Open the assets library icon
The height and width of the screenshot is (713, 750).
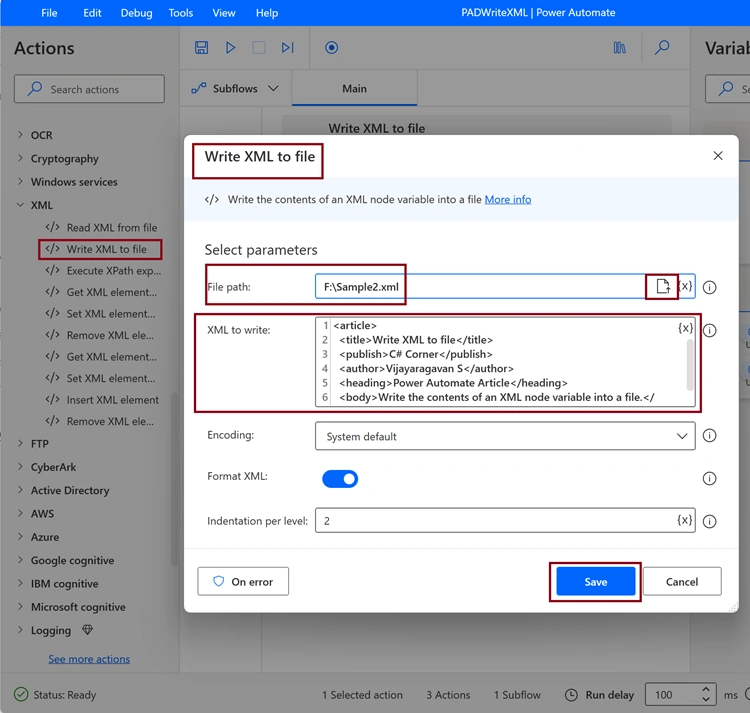pos(619,48)
